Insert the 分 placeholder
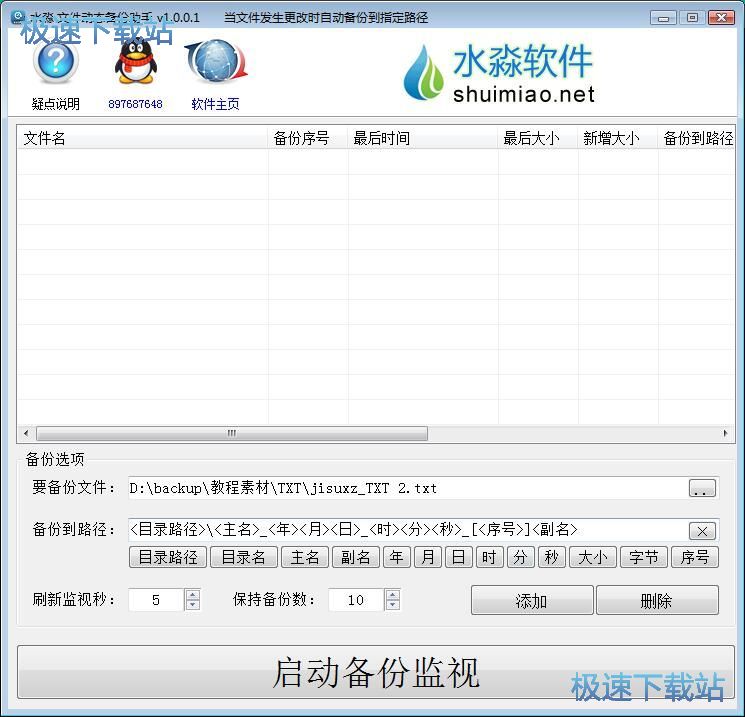The height and width of the screenshot is (717, 745). [x=520, y=557]
